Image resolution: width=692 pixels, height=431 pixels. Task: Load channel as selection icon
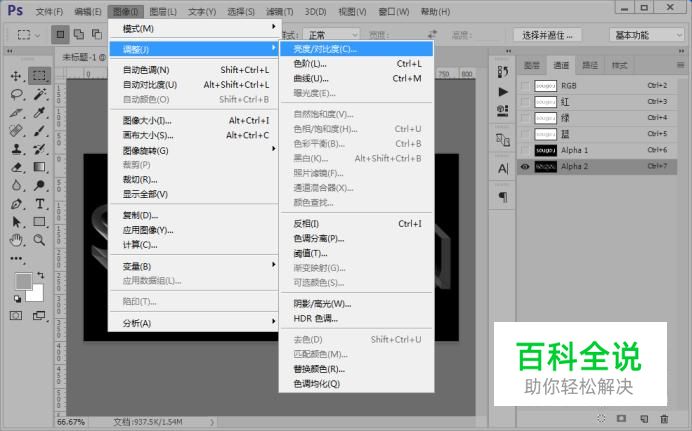[601, 419]
